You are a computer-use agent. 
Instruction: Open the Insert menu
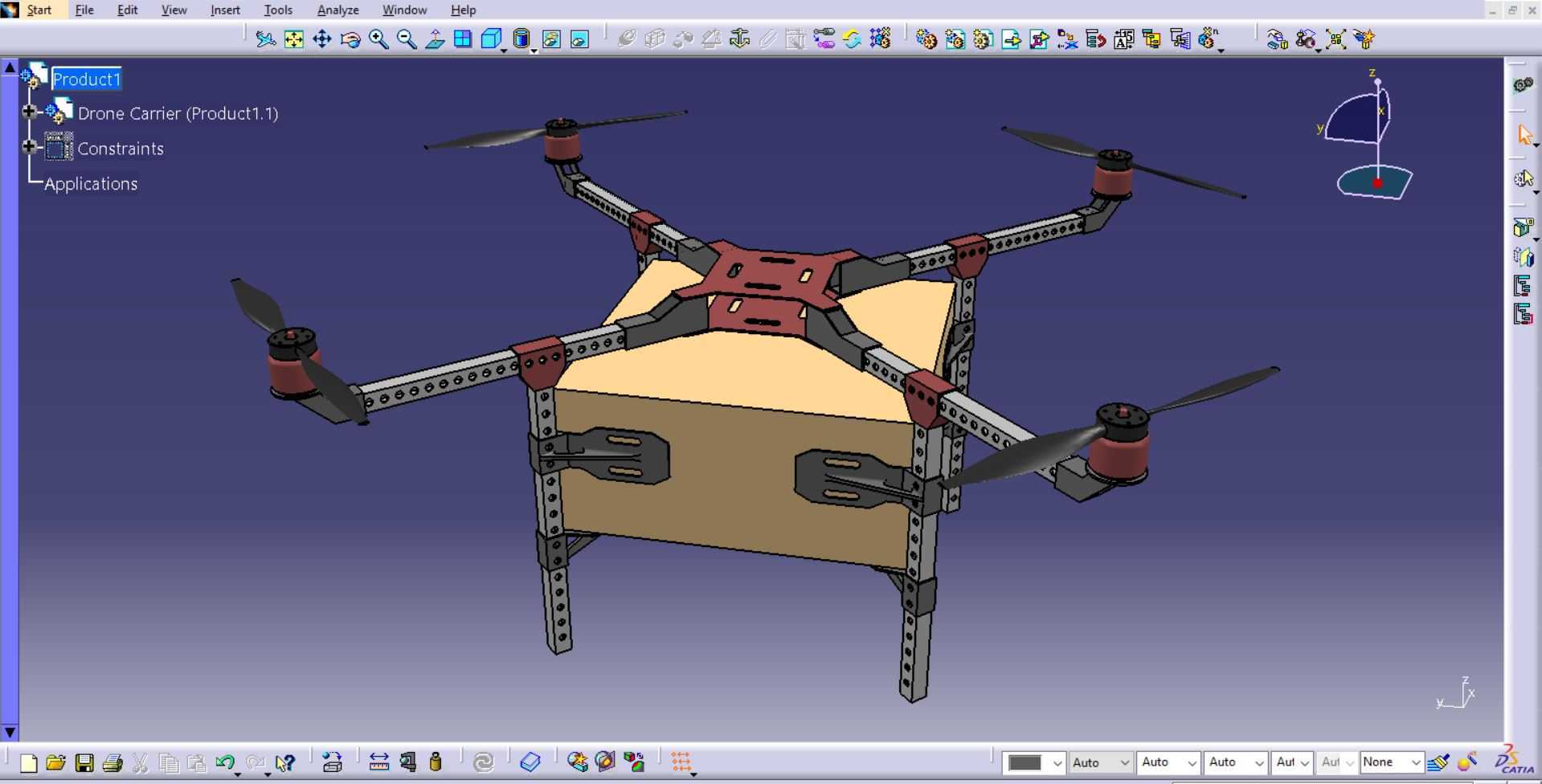coord(225,10)
